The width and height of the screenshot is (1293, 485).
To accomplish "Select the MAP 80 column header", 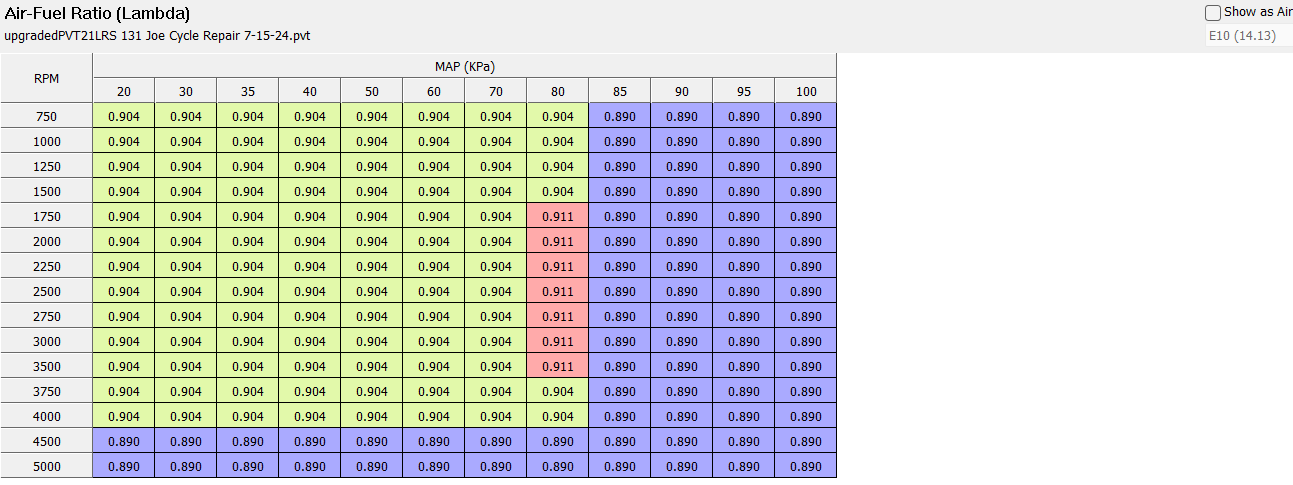I will pyautogui.click(x=558, y=91).
